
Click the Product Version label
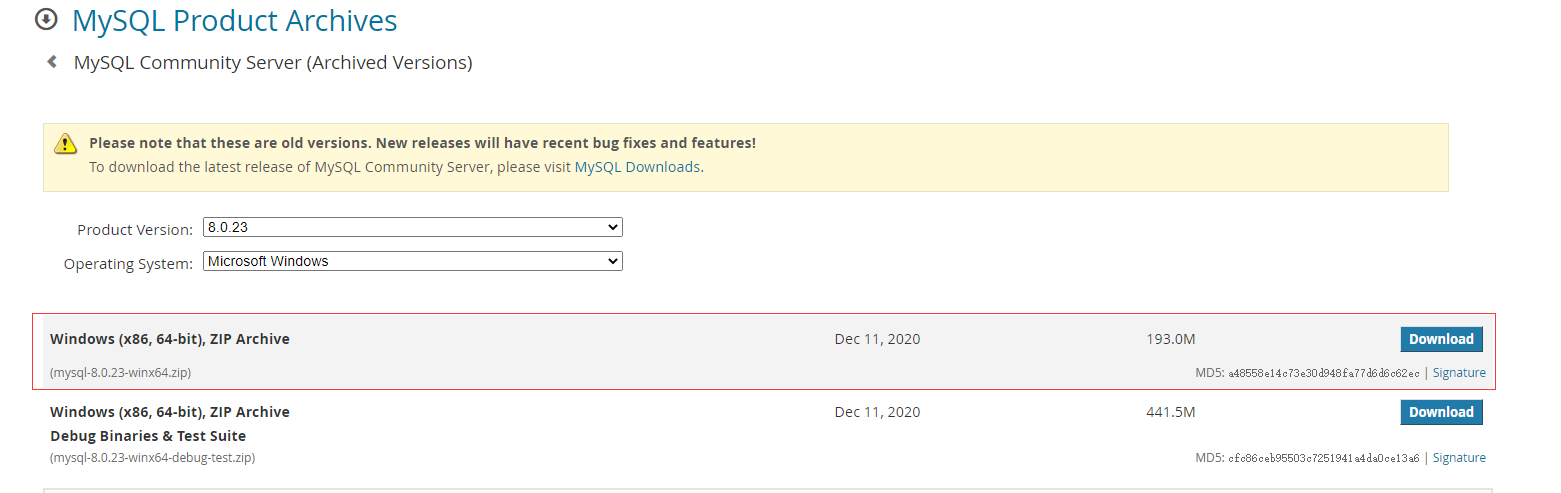135,230
